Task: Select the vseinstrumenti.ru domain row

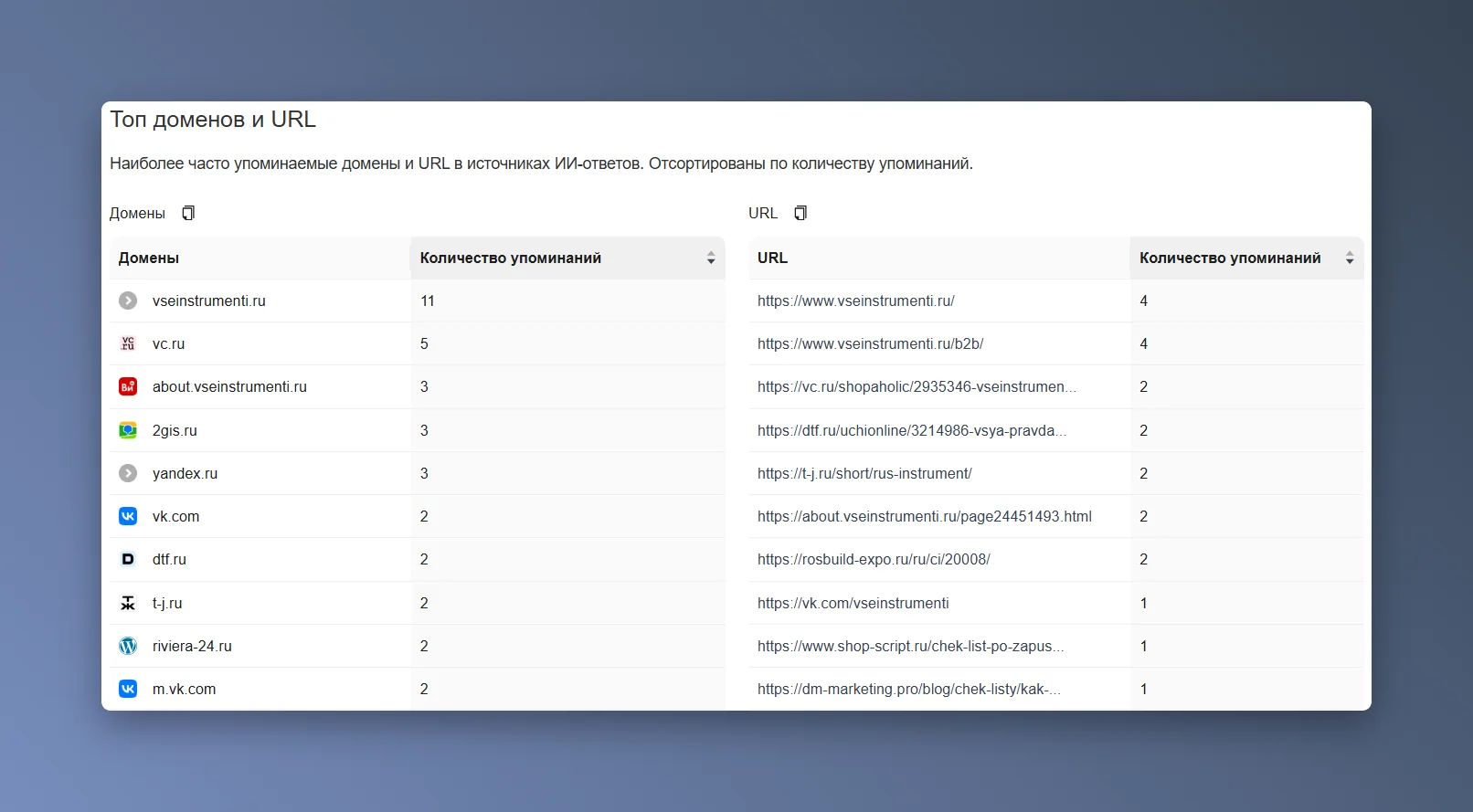Action: [x=417, y=301]
